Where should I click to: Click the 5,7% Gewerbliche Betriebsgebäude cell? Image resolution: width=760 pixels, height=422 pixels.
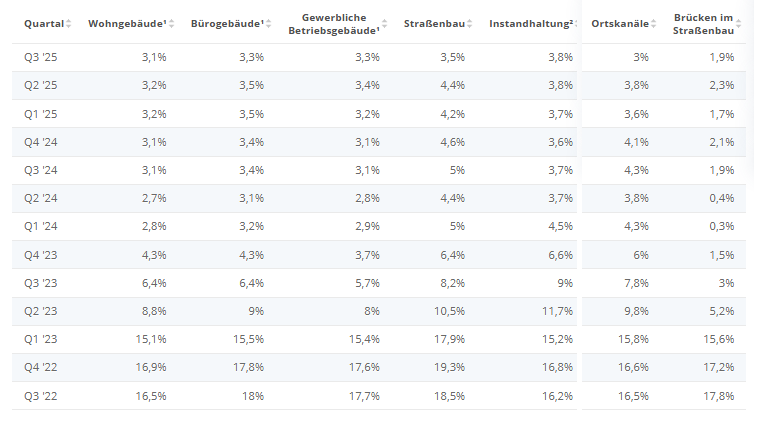(365, 283)
